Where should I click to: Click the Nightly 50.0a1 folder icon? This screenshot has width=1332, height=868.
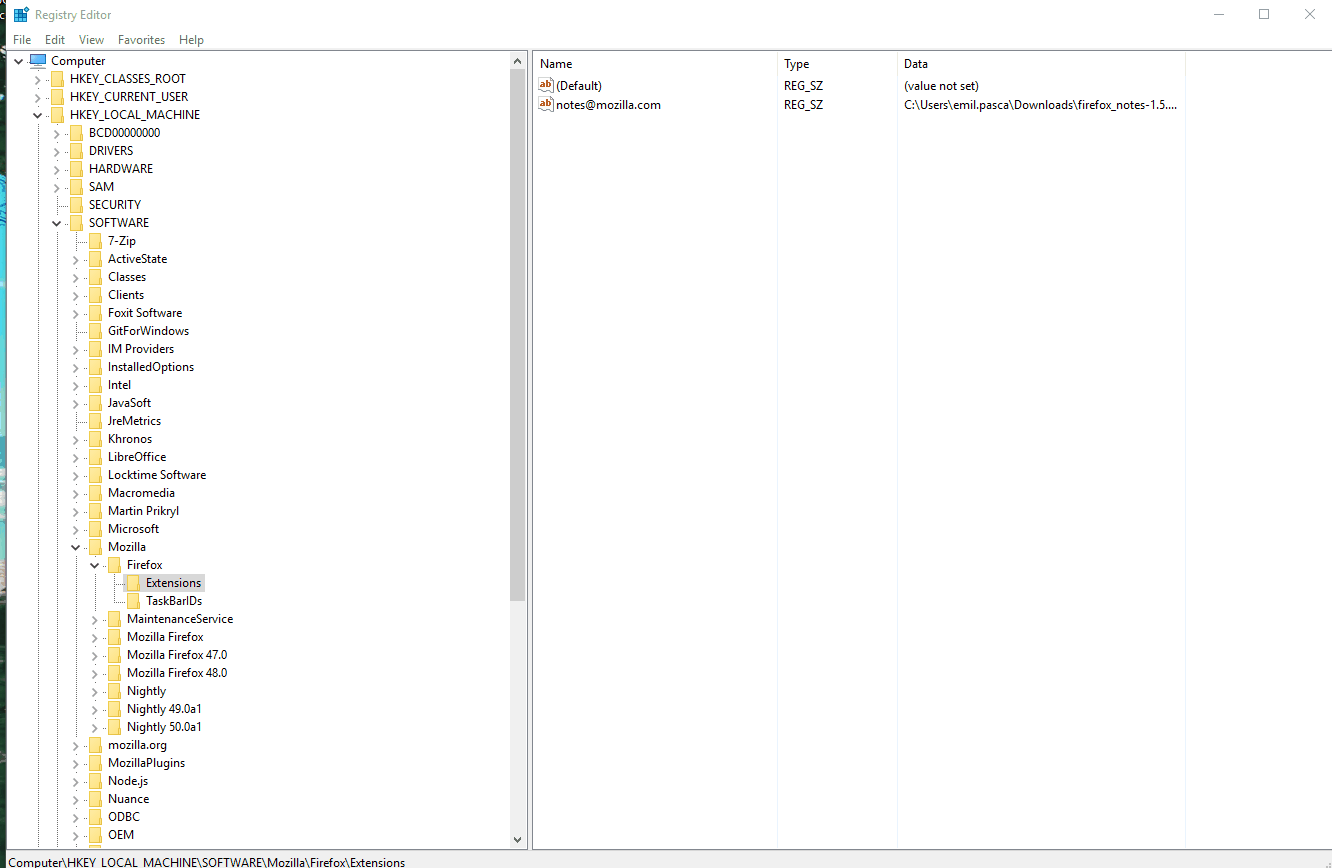coord(114,727)
